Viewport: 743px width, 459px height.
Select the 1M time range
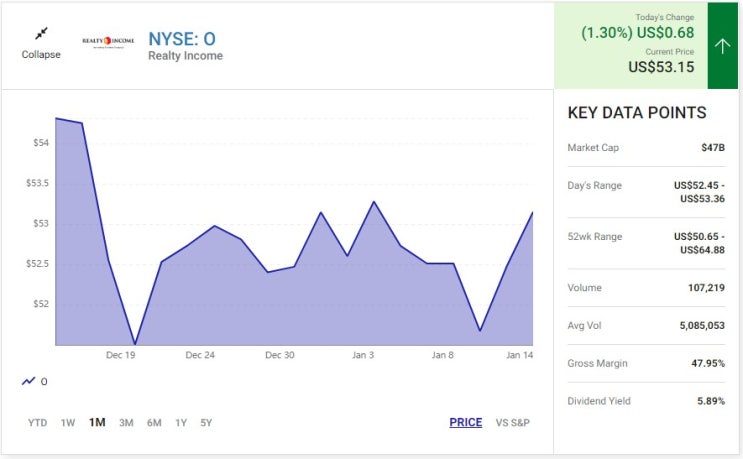pyautogui.click(x=97, y=422)
